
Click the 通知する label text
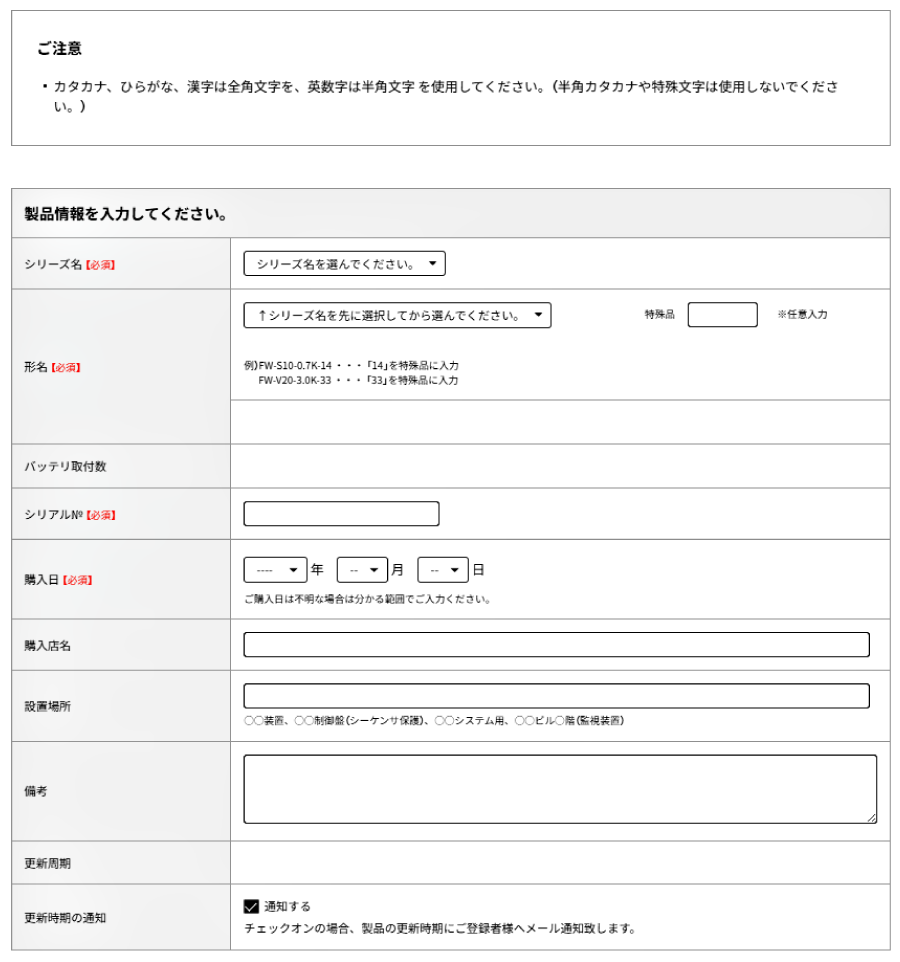click(x=287, y=907)
